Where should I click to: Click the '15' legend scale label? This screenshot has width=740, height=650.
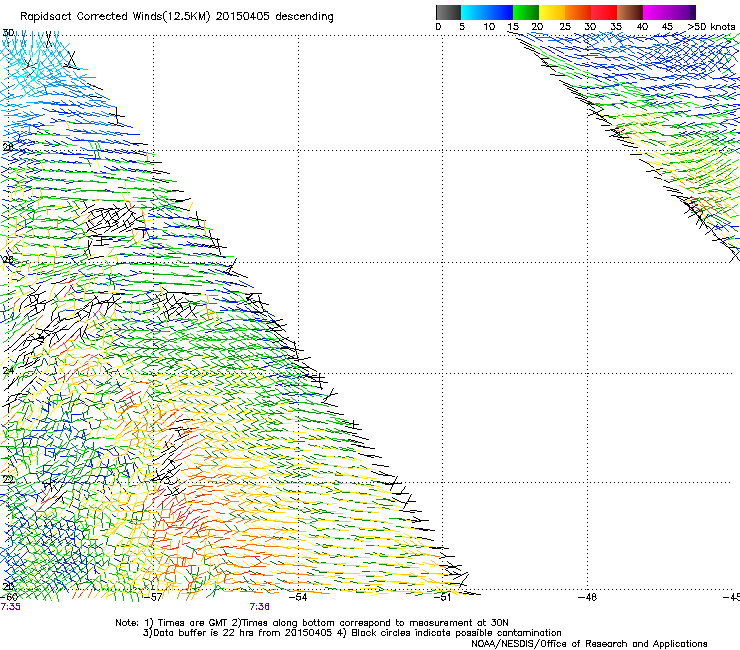513,27
